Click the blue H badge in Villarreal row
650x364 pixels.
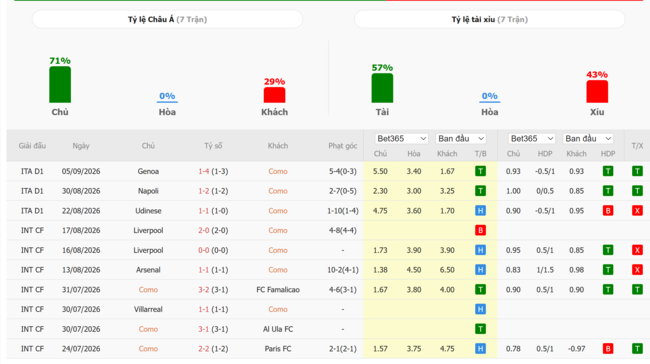(480, 309)
